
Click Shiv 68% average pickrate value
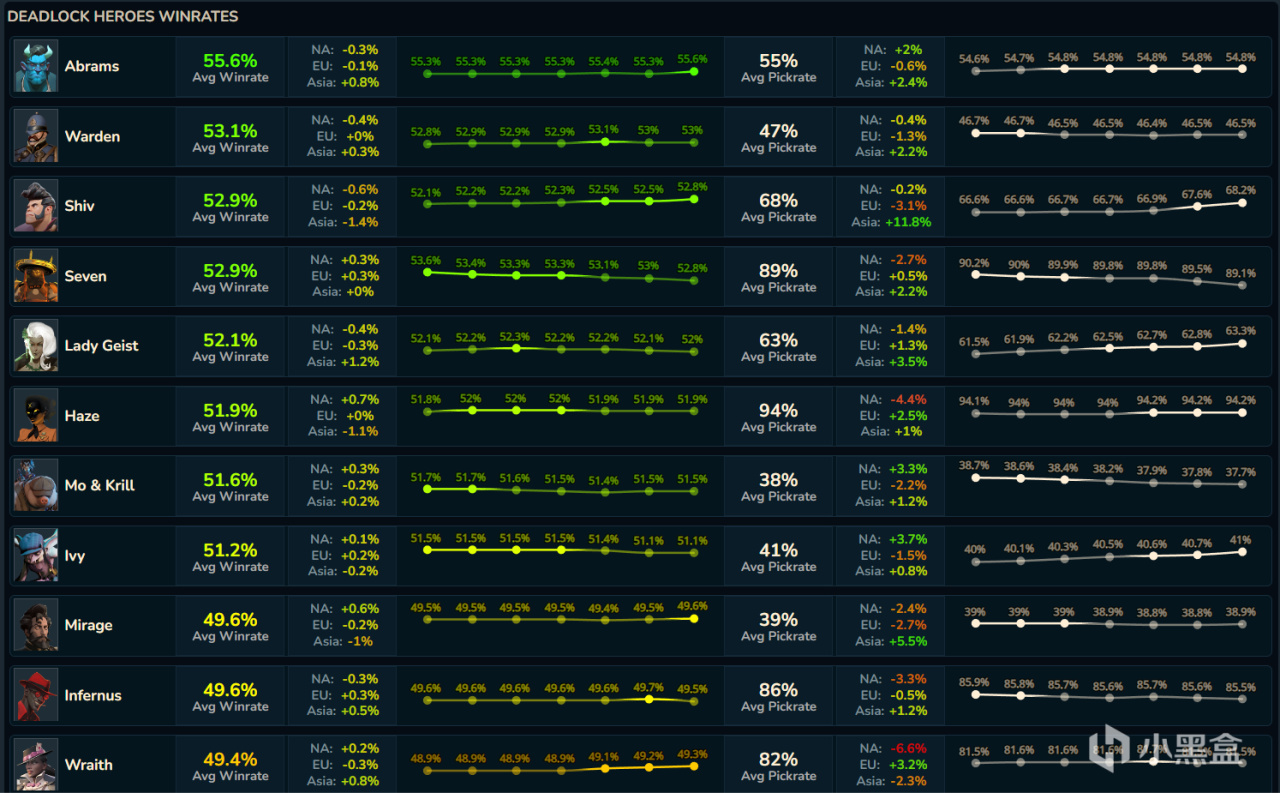(x=778, y=200)
